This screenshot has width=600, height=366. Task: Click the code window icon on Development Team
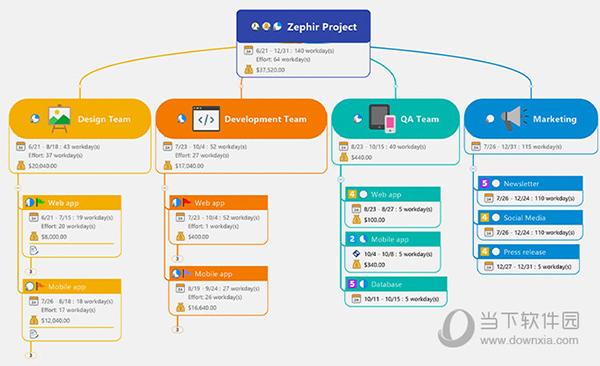pyautogui.click(x=206, y=119)
